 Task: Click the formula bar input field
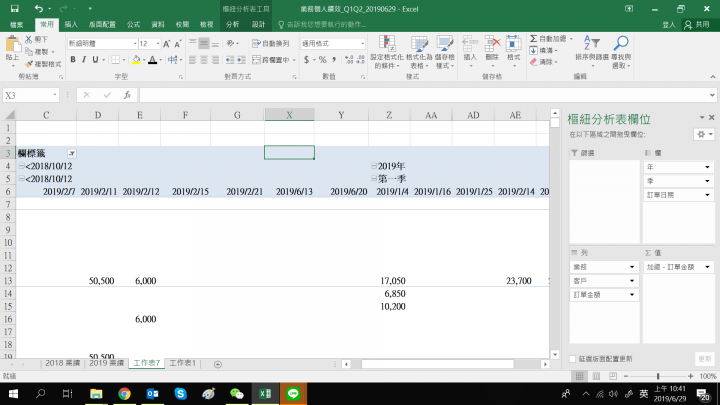tap(425, 95)
